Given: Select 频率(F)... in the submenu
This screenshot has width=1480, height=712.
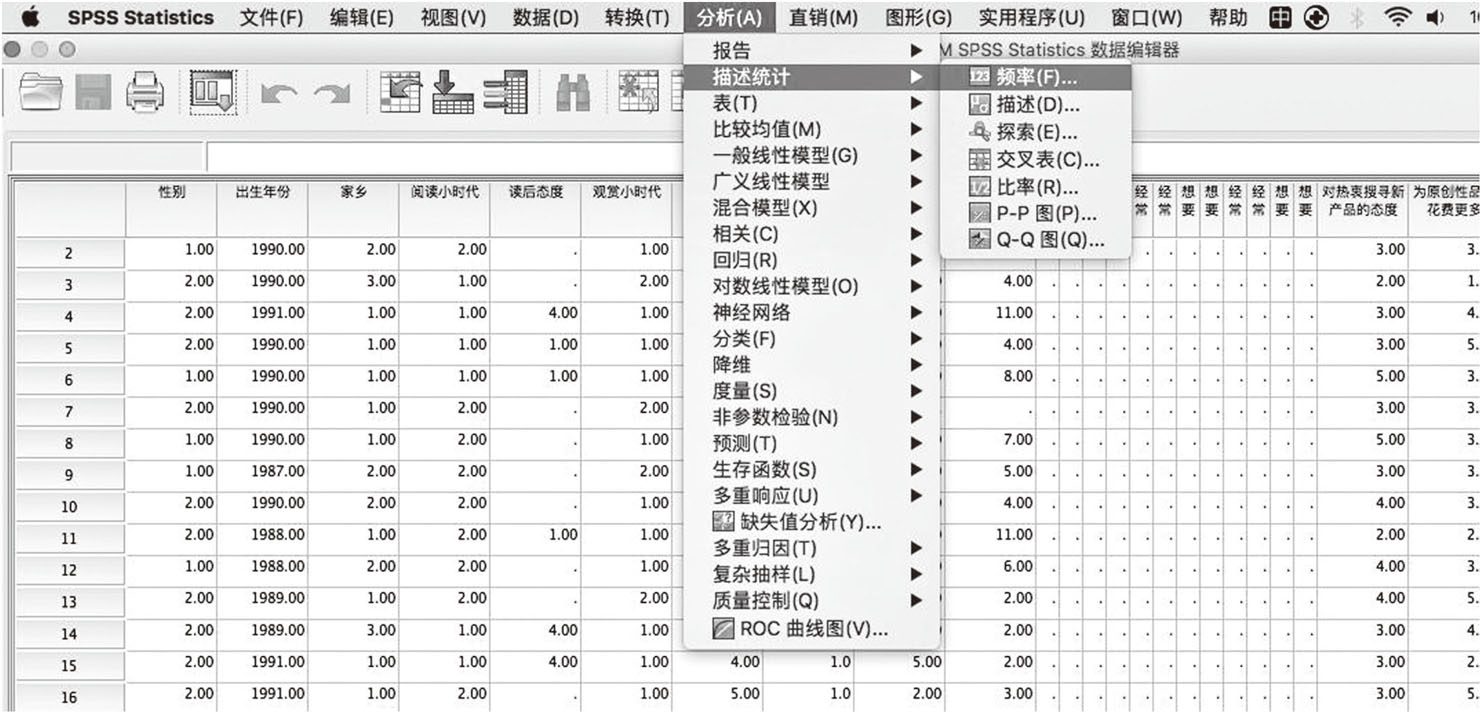Looking at the screenshot, I should click(1035, 76).
